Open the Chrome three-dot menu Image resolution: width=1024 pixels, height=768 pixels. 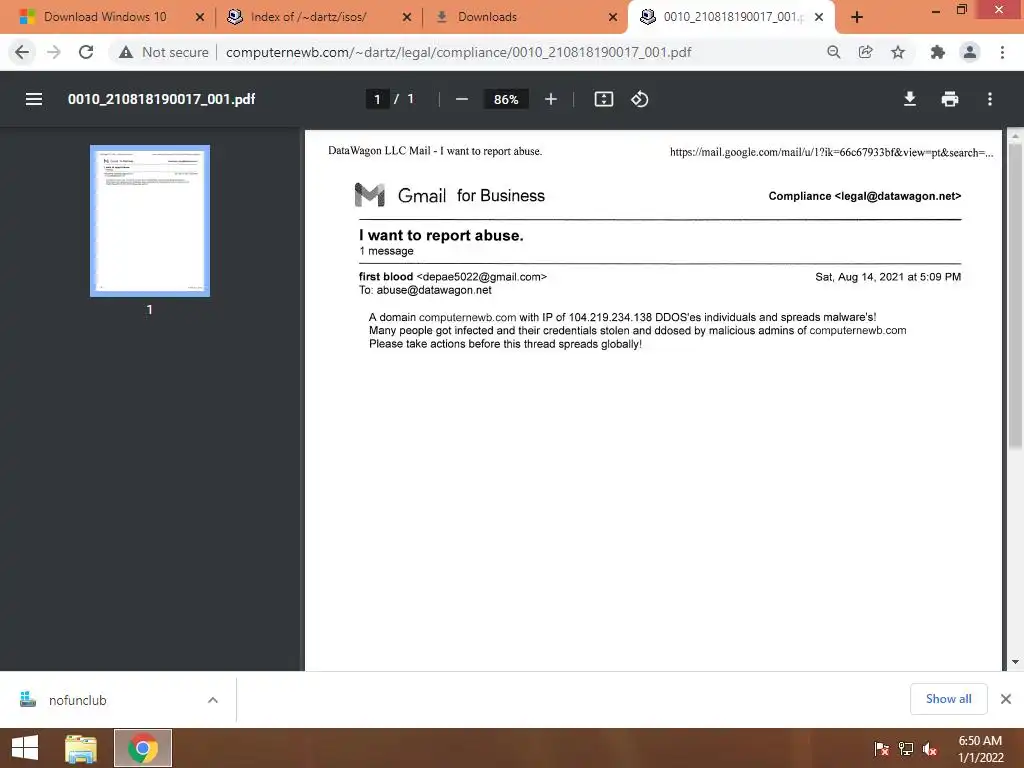coord(1002,52)
